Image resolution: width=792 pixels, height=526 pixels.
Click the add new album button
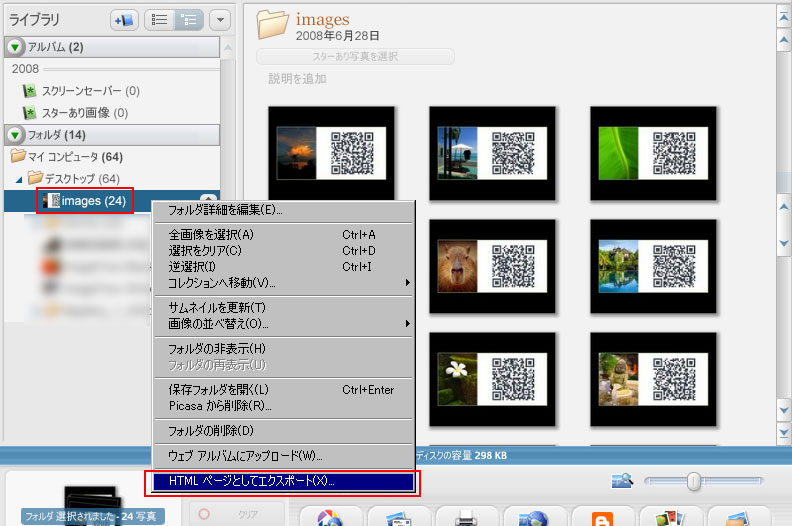tap(124, 20)
